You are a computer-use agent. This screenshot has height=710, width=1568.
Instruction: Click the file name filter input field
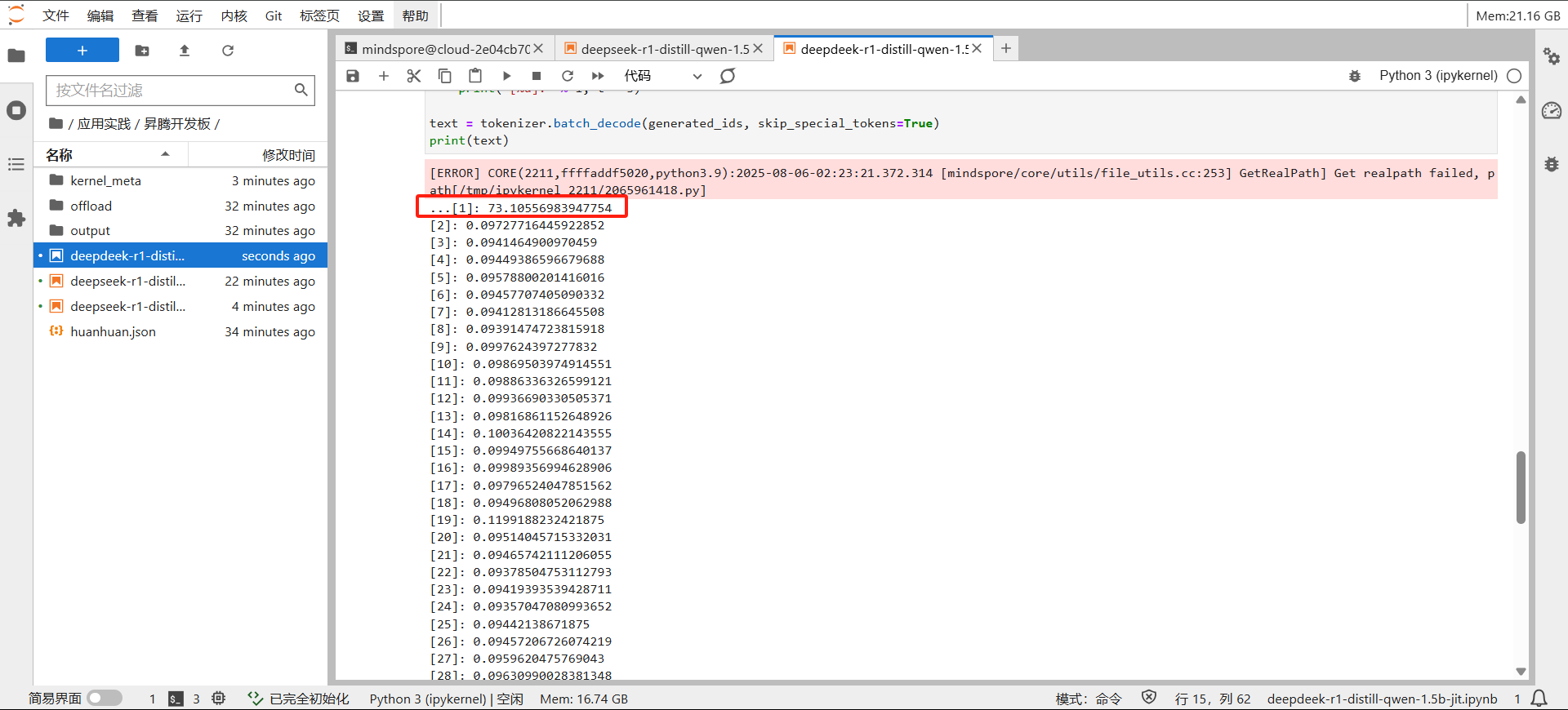[171, 90]
